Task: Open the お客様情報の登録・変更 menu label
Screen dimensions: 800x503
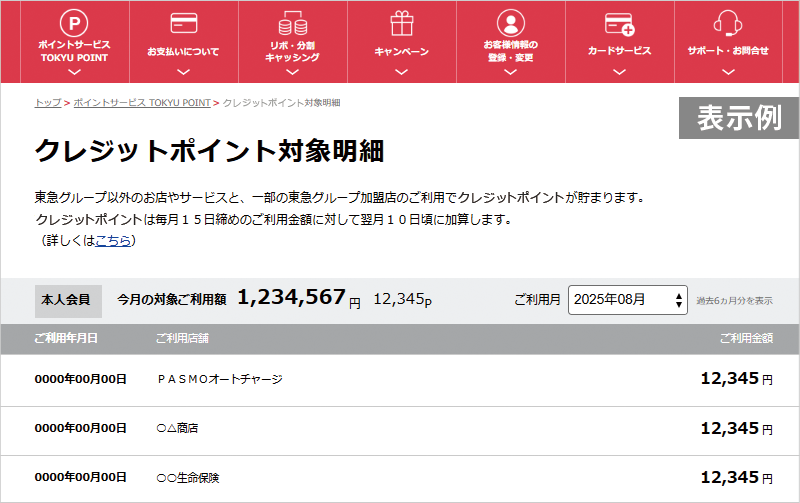Action: (x=510, y=51)
